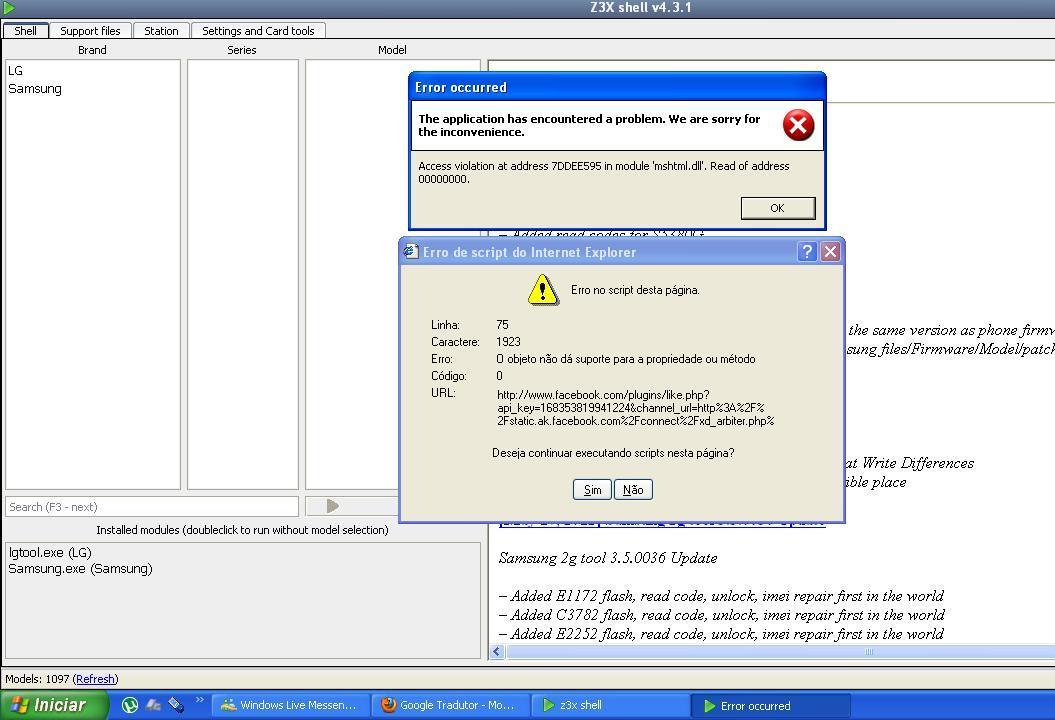Switch to the Shell tab
The image size is (1055, 720).
[x=26, y=30]
